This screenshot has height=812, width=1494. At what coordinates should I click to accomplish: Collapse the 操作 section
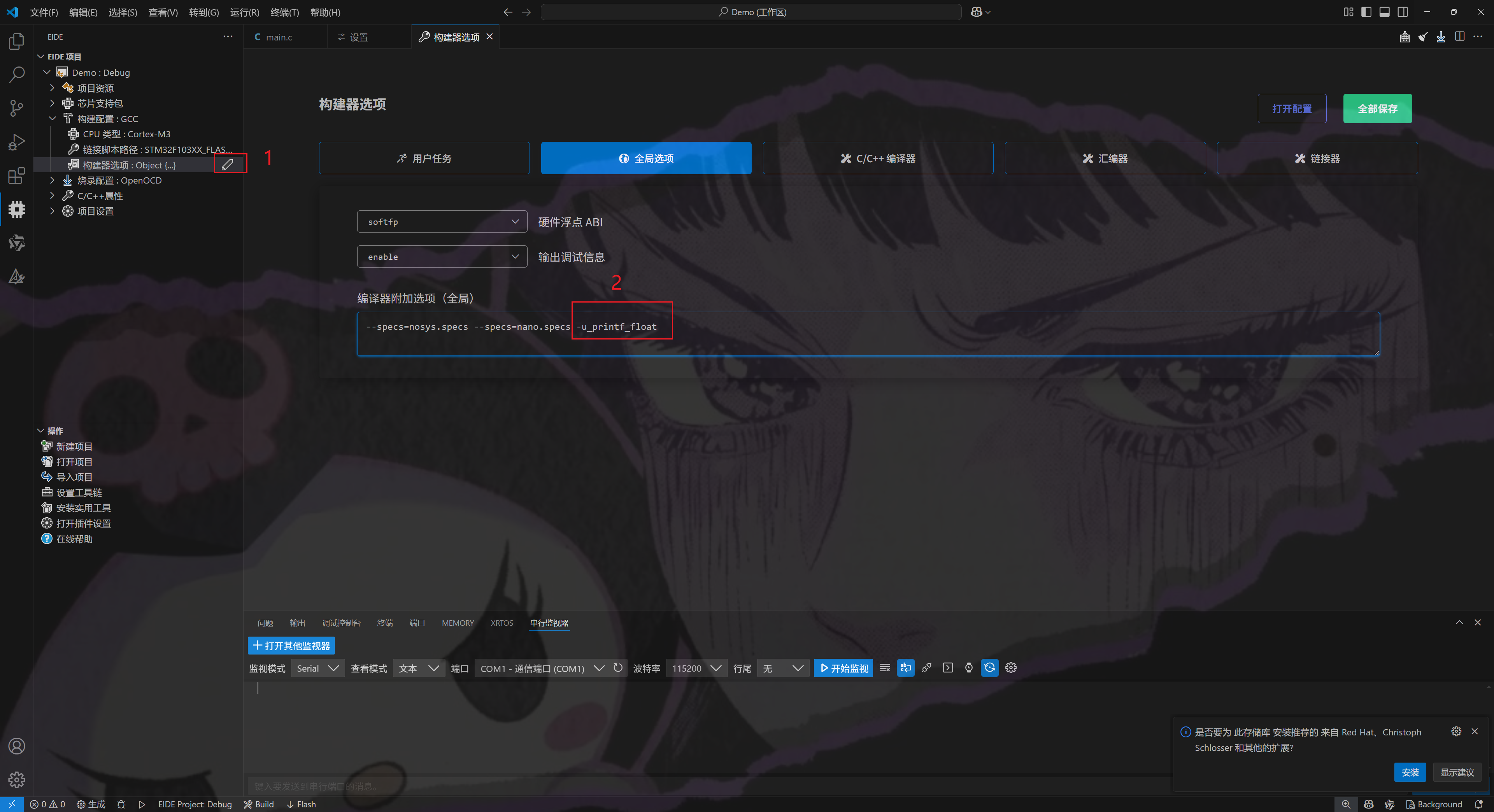click(40, 430)
